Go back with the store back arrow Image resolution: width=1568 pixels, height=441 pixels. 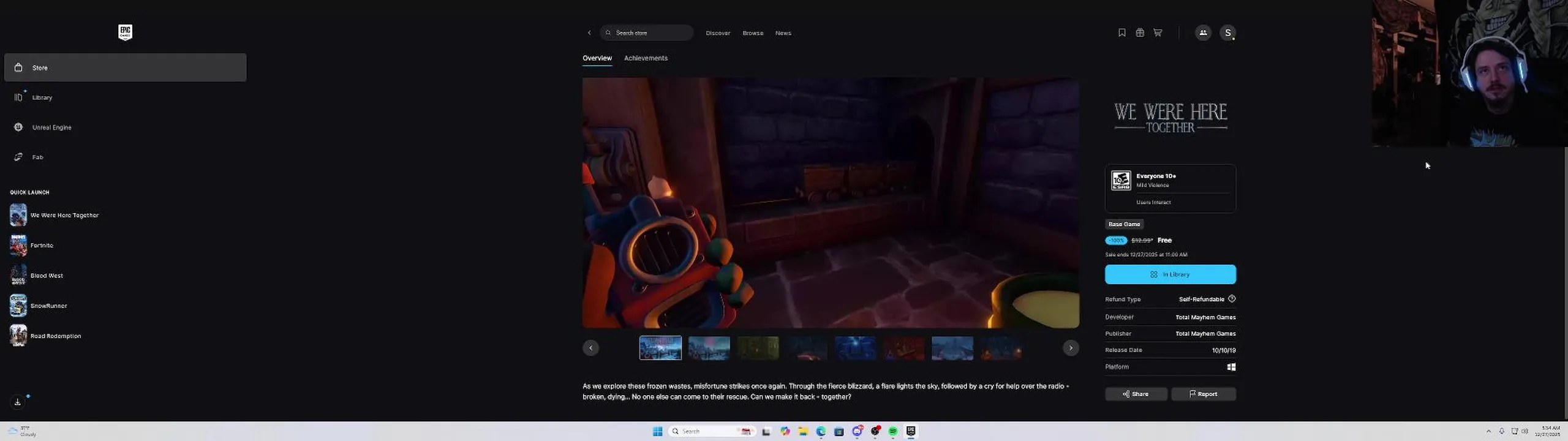(589, 32)
